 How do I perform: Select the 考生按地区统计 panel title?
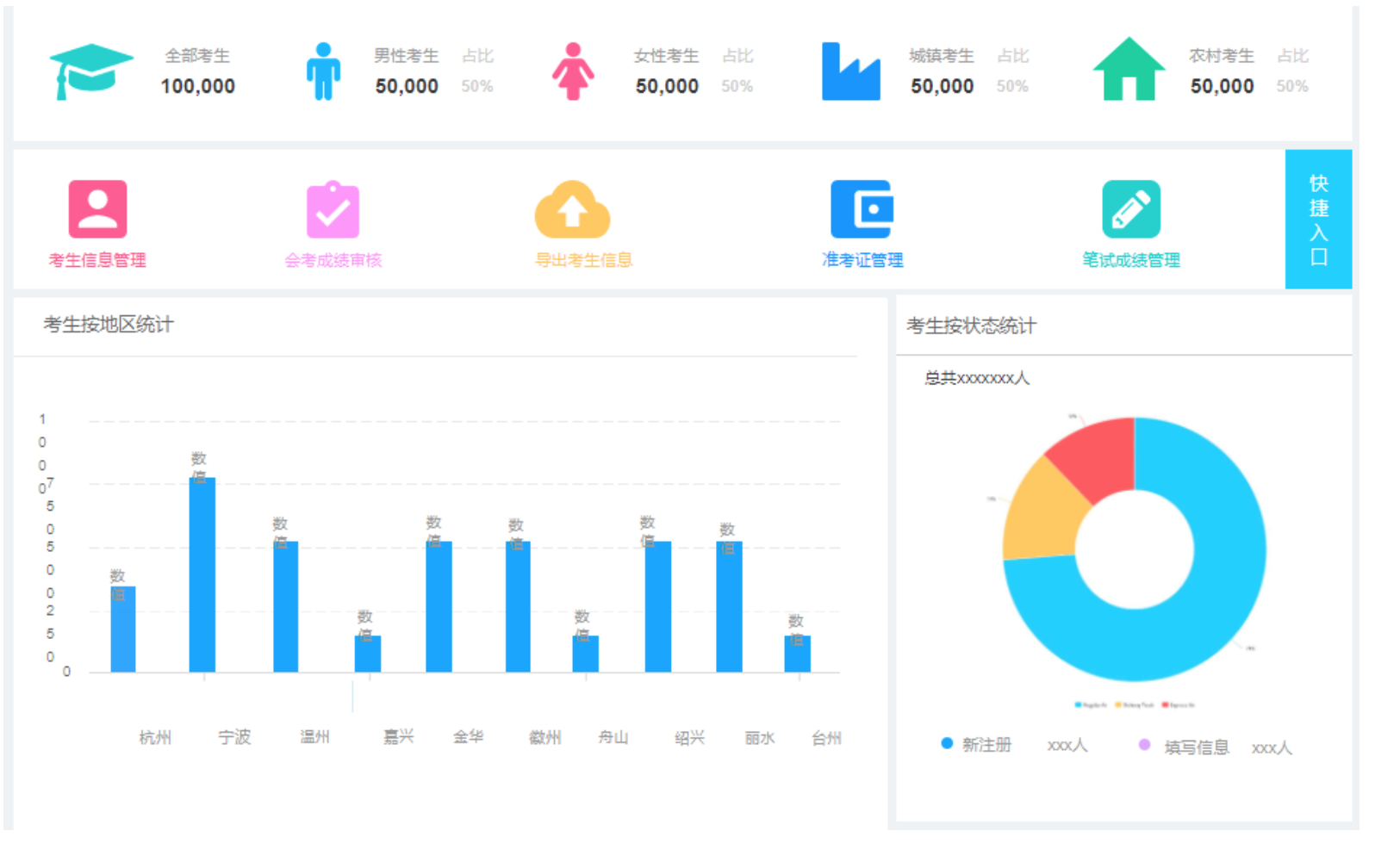coord(109,325)
